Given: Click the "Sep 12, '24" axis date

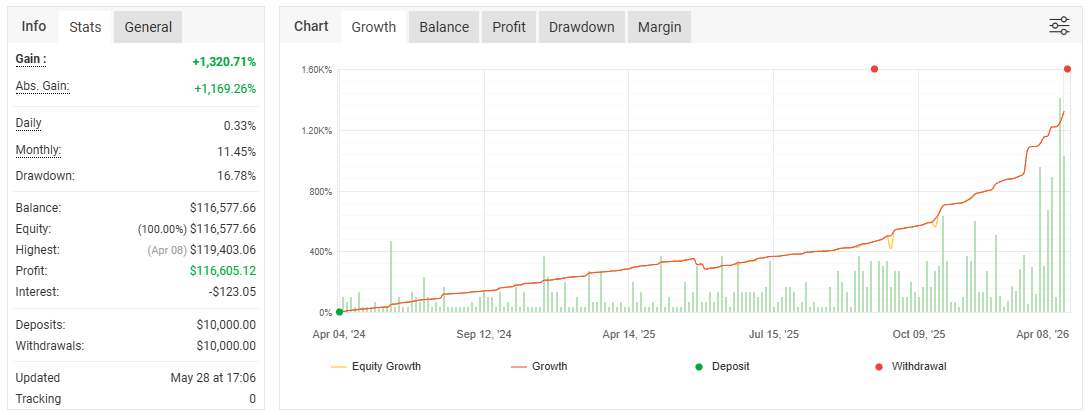Looking at the screenshot, I should tap(484, 334).
